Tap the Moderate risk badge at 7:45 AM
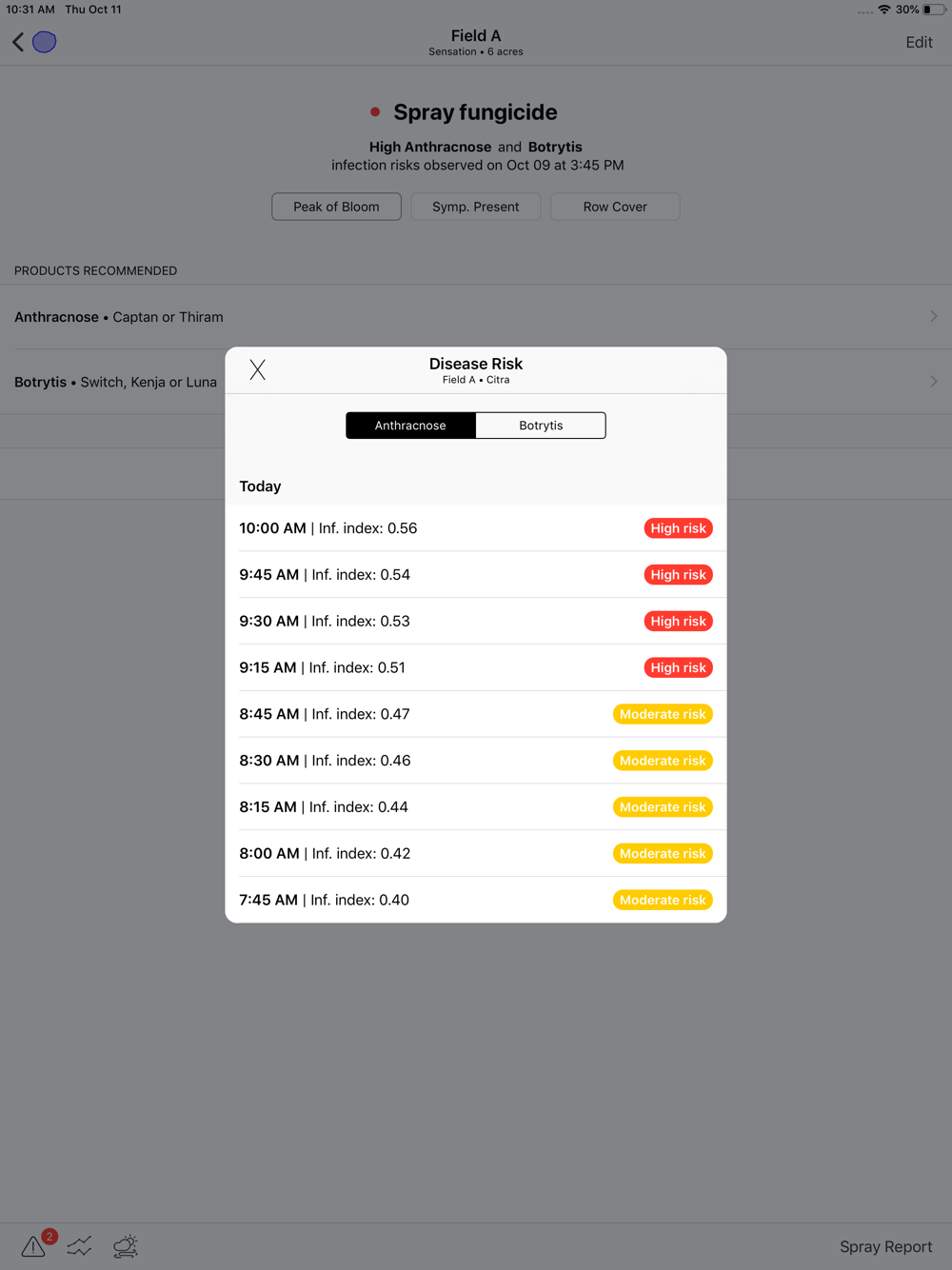952x1270 pixels. 663,900
